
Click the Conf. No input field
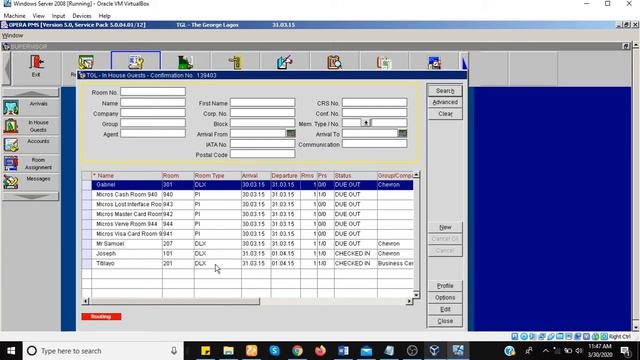coord(374,113)
